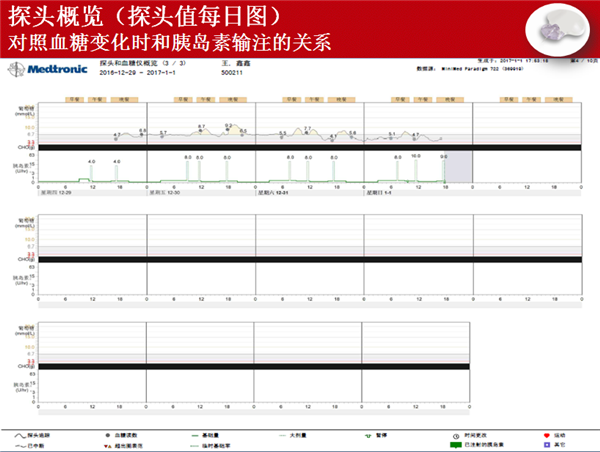Click the purple square 其它 legend icon
Viewport: 600px width, 452px height.
[x=547, y=445]
